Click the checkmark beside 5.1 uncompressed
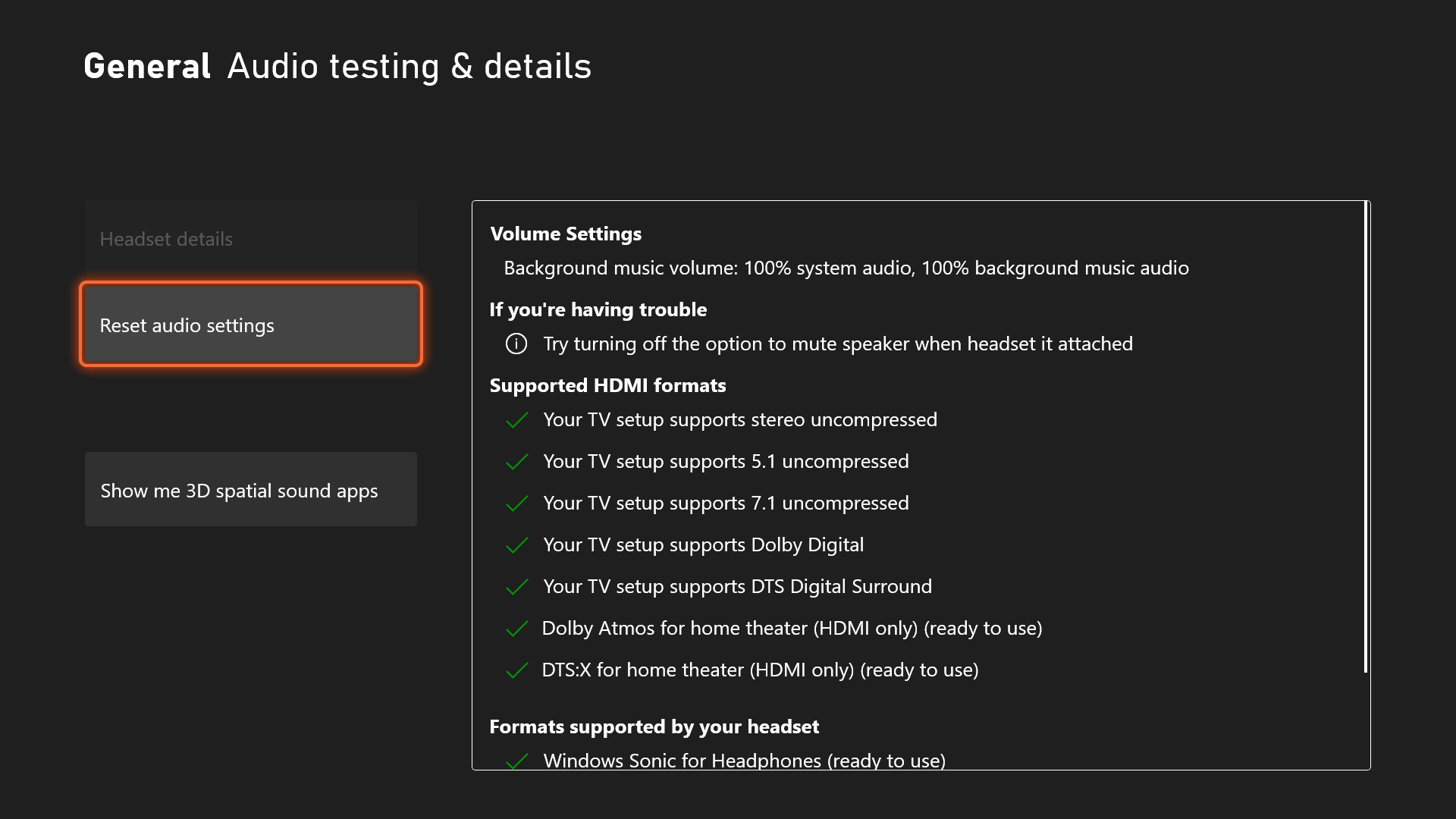Viewport: 1456px width, 819px height. 516,462
